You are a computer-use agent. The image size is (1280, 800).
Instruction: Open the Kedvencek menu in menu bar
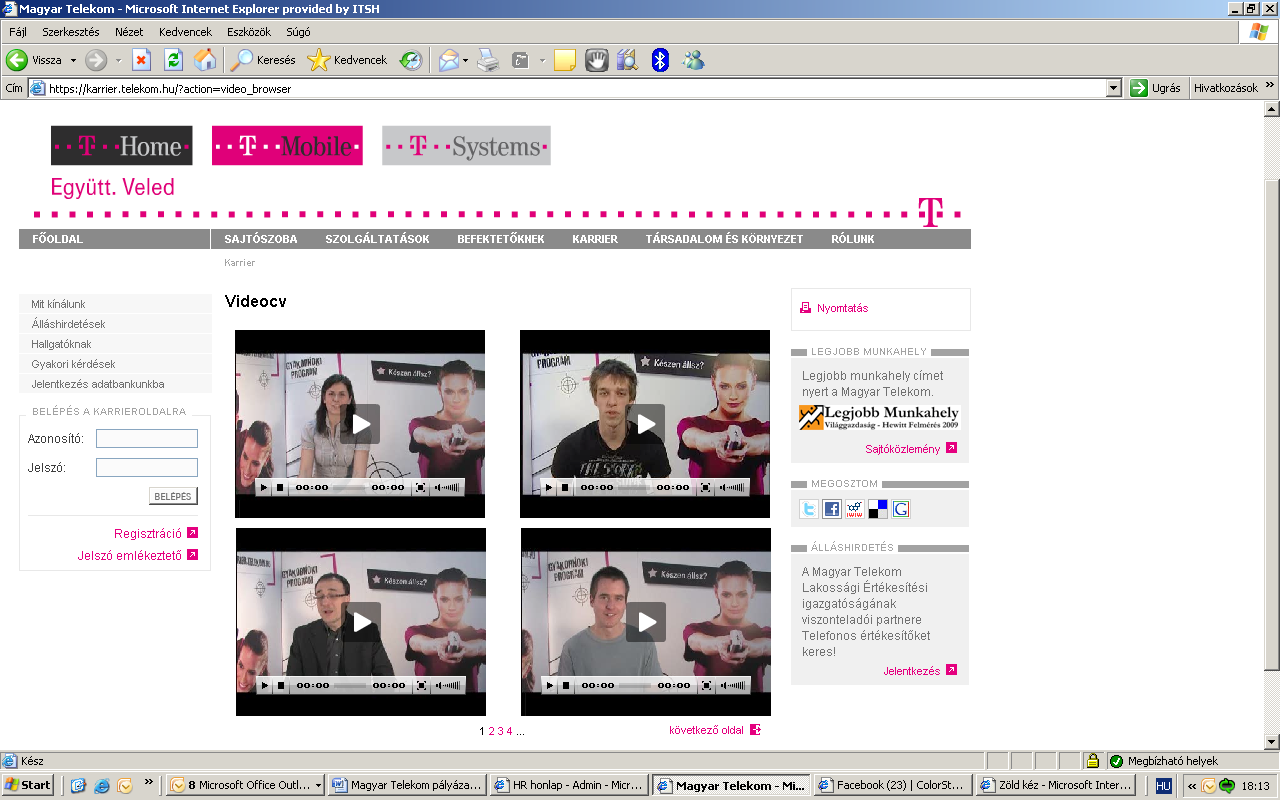[x=185, y=32]
